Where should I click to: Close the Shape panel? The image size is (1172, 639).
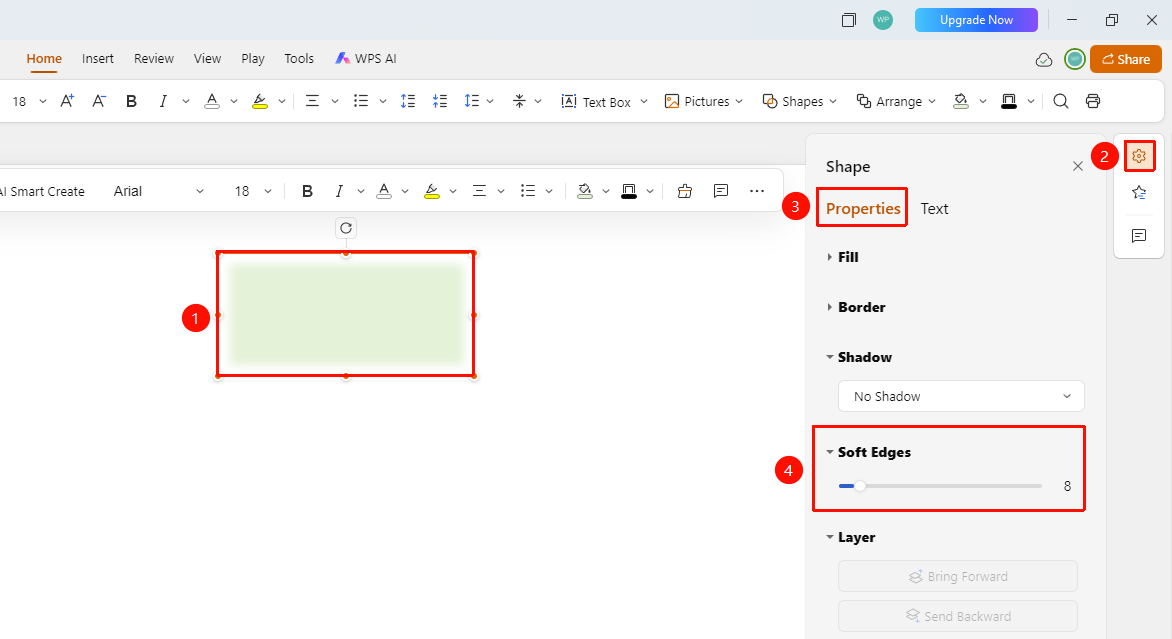[x=1078, y=166]
